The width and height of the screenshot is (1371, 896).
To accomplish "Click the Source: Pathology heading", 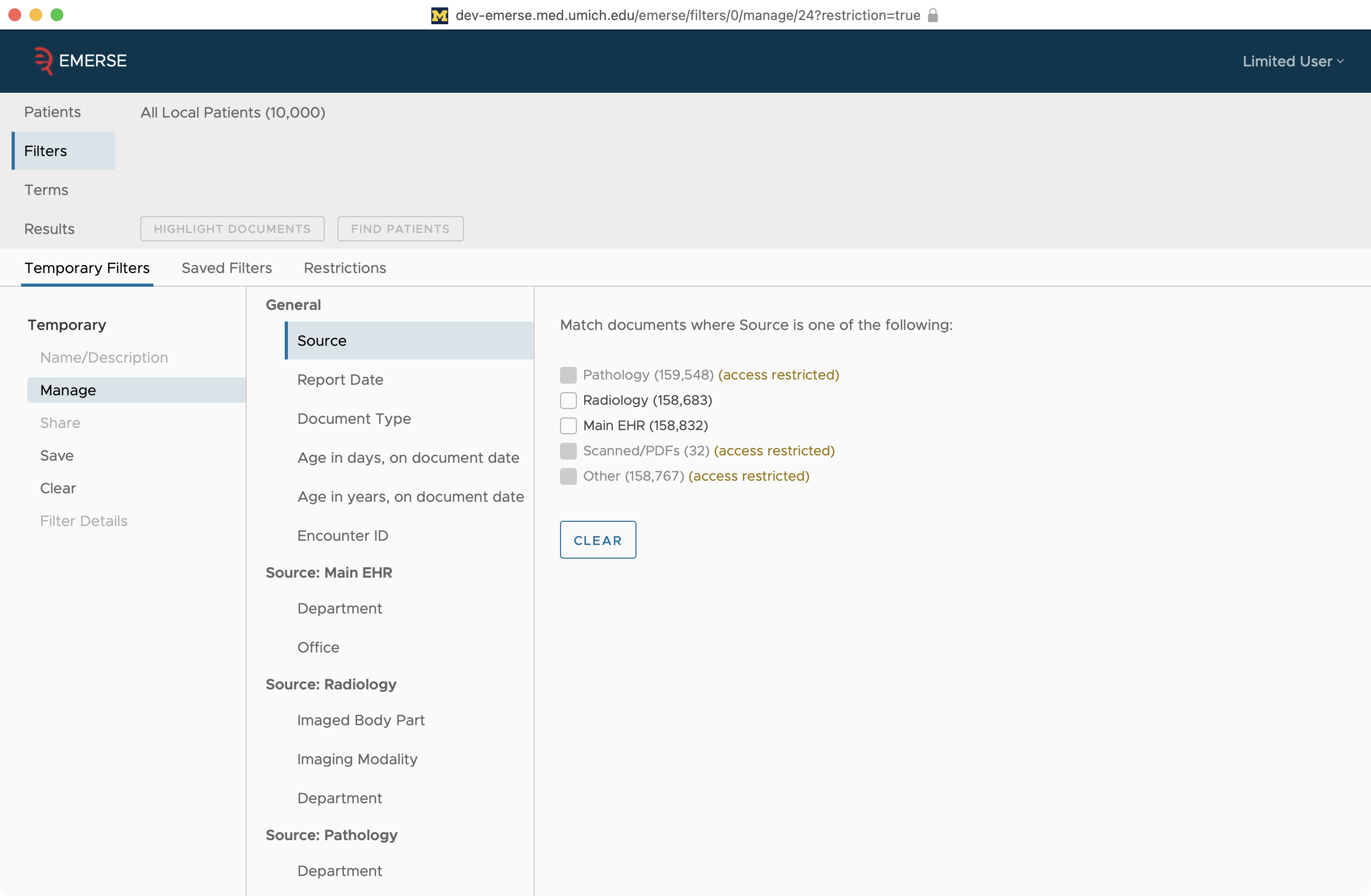I will pyautogui.click(x=332, y=835).
